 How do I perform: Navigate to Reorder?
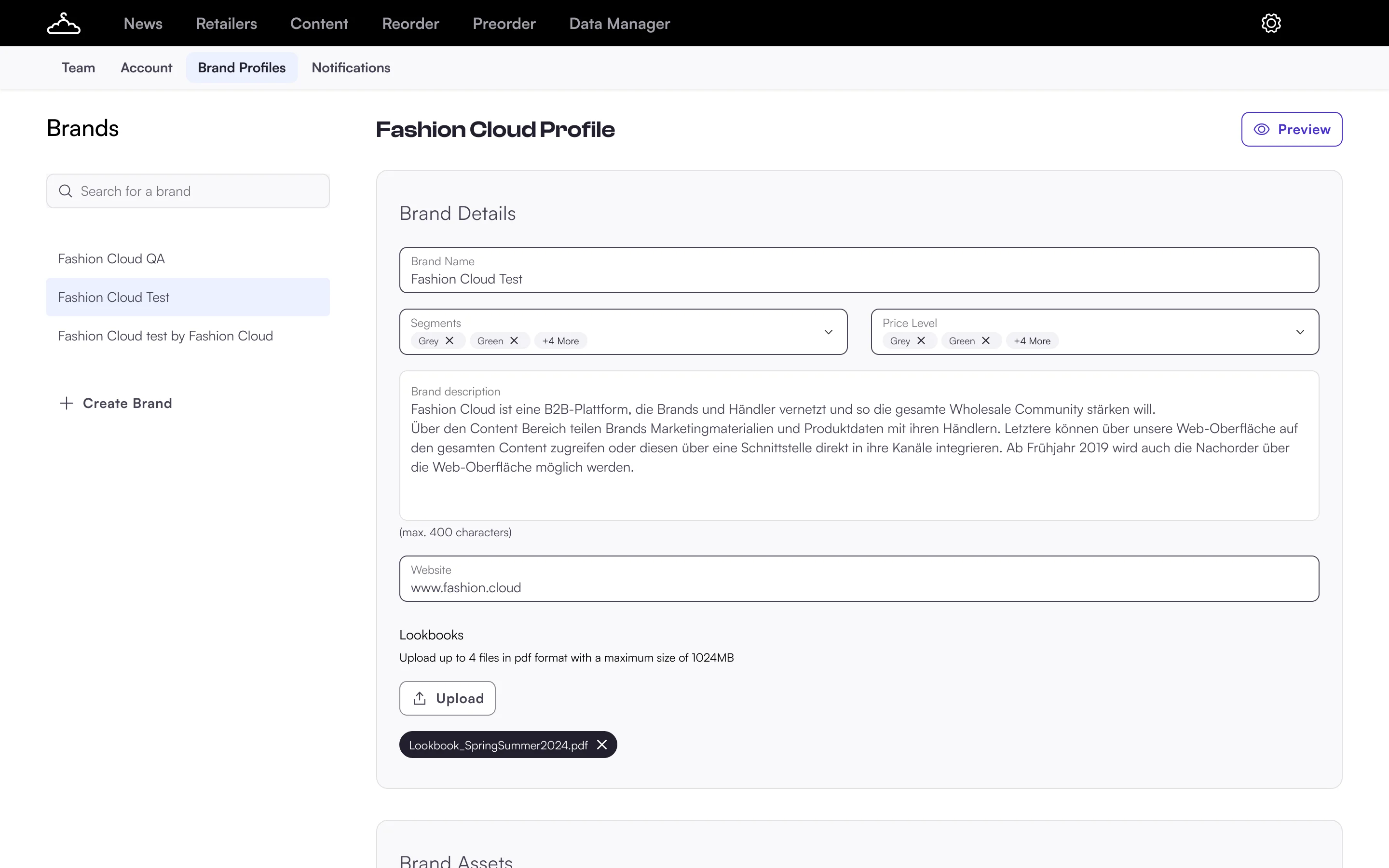(410, 24)
